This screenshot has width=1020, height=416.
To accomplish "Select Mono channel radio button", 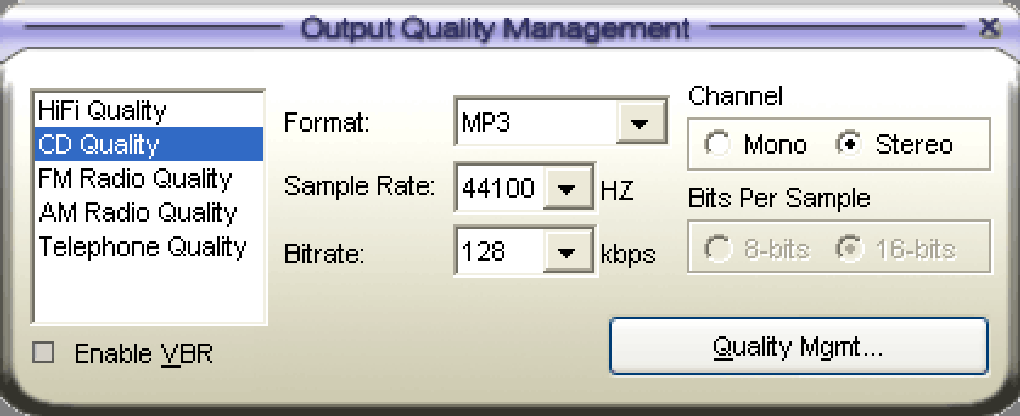I will (717, 144).
